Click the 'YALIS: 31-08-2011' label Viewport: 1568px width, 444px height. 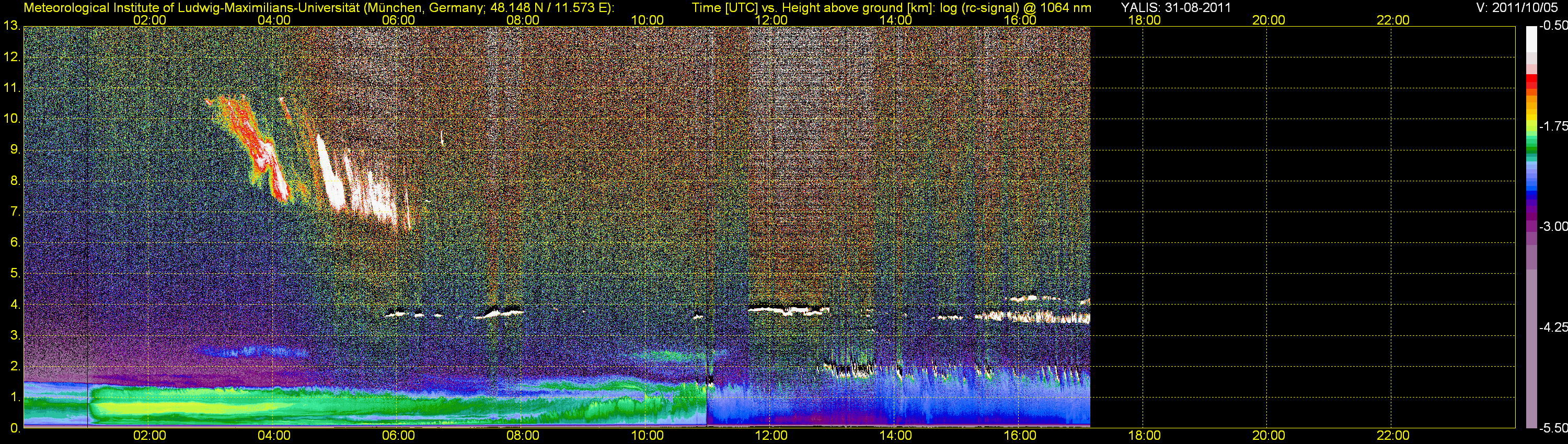1176,8
